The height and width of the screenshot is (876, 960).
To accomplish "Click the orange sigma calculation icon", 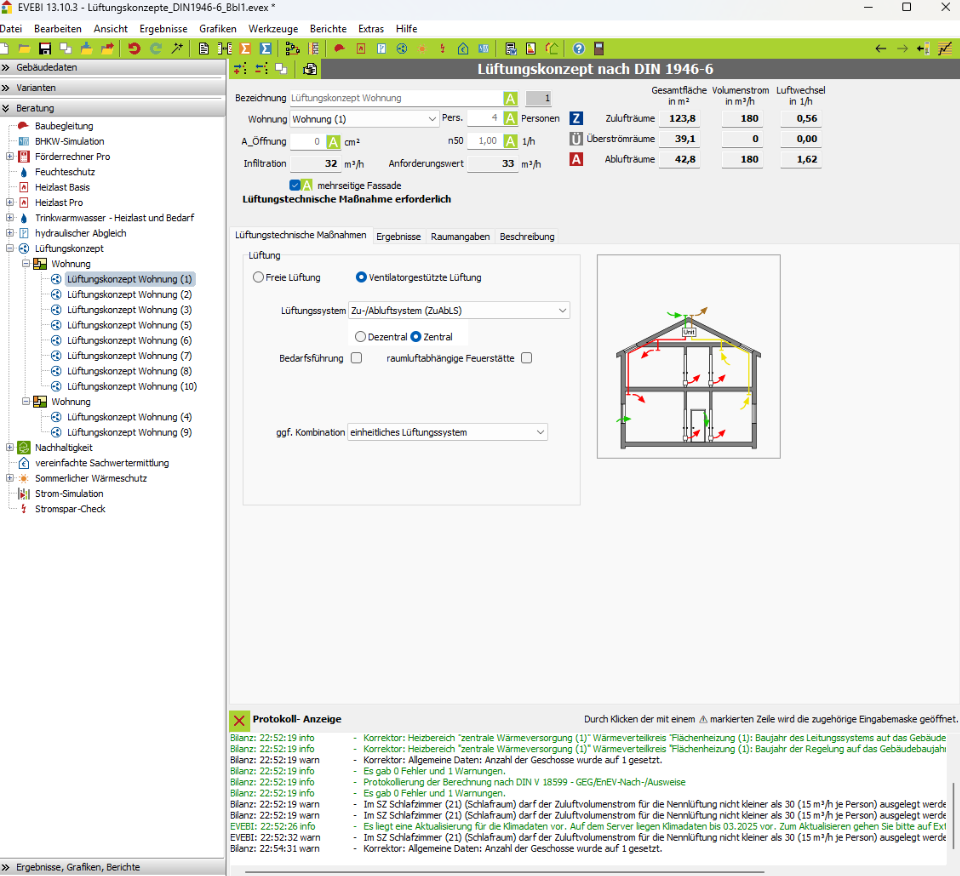I will click(x=245, y=48).
